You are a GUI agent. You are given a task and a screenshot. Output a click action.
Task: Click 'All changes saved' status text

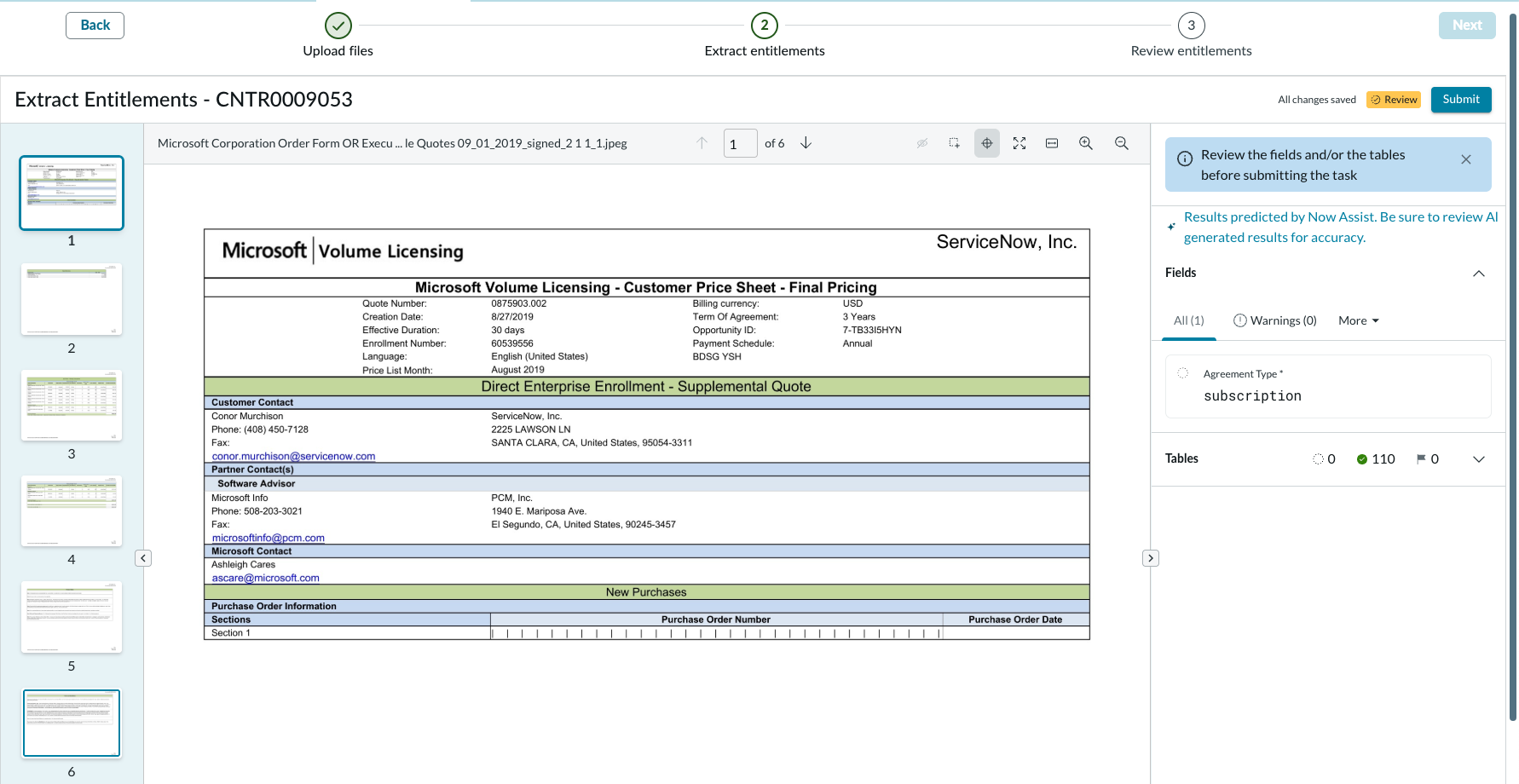[1317, 100]
